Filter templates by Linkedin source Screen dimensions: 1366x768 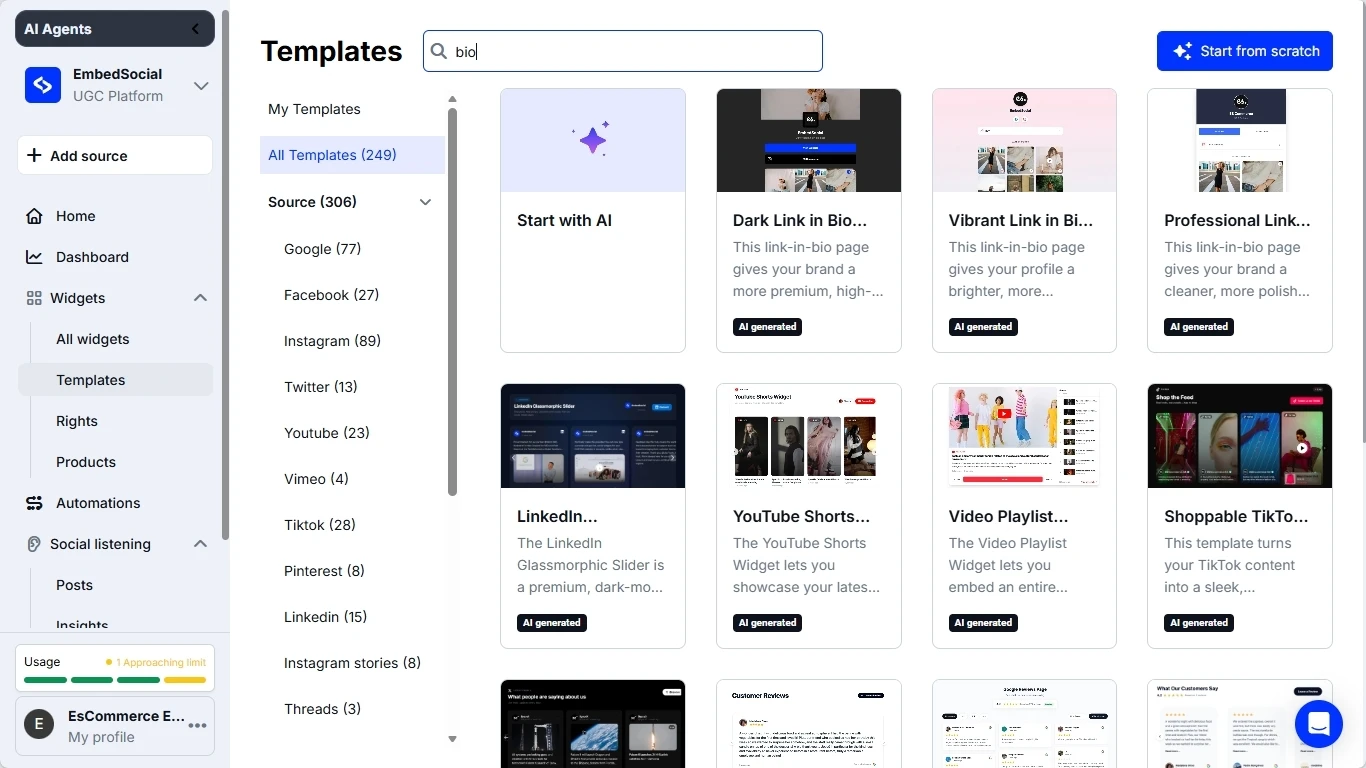[326, 617]
